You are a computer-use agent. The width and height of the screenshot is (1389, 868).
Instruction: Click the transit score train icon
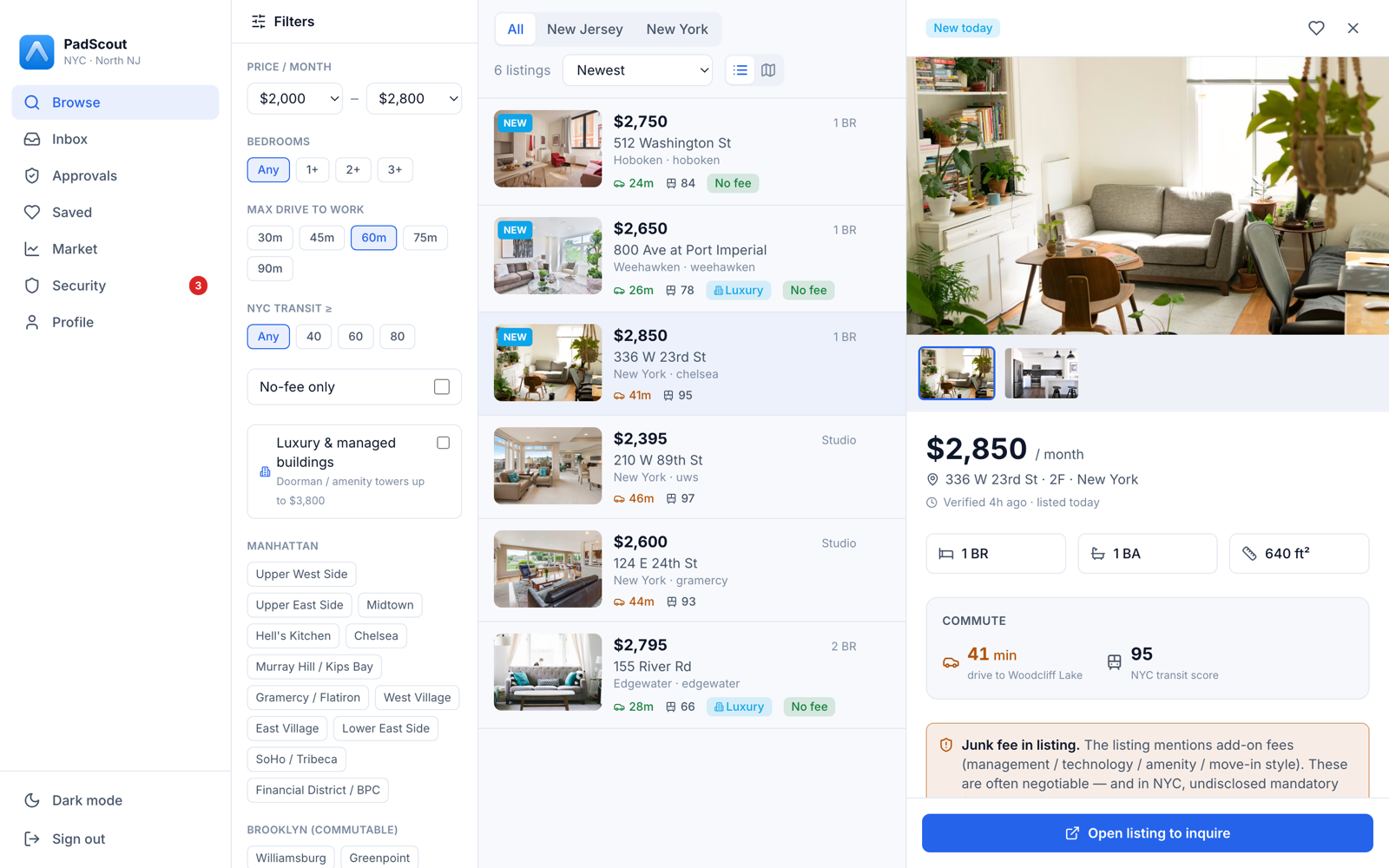click(1115, 662)
